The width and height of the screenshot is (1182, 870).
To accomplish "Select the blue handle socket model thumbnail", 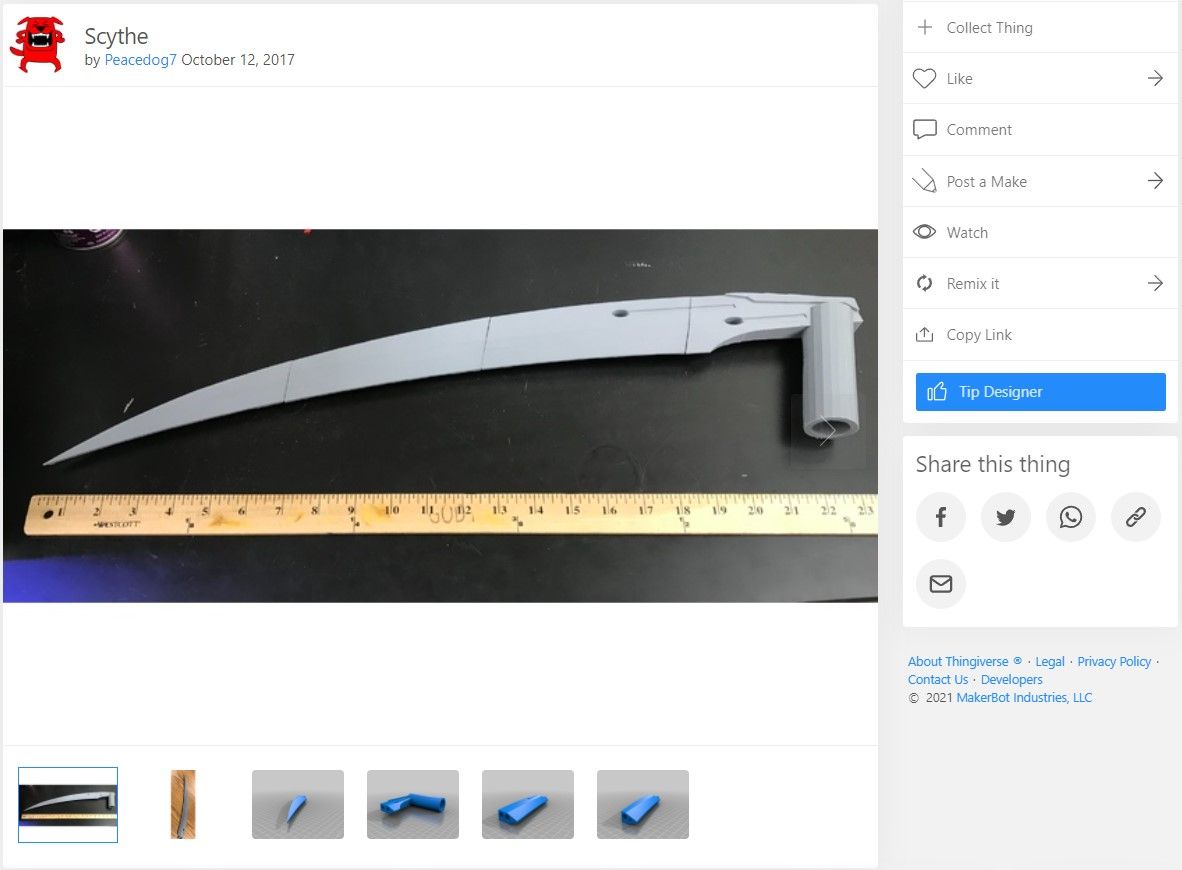I will click(413, 804).
